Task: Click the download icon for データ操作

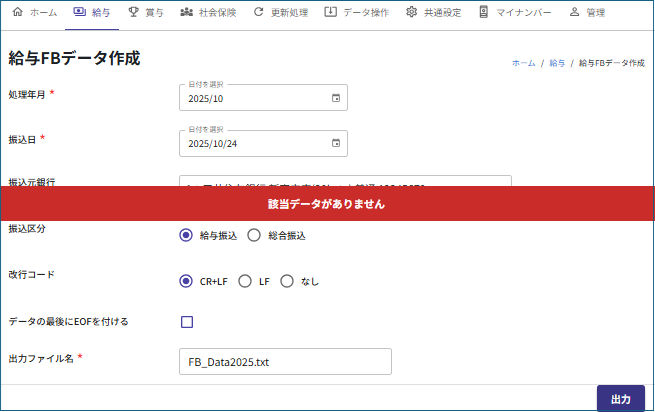Action: point(331,13)
